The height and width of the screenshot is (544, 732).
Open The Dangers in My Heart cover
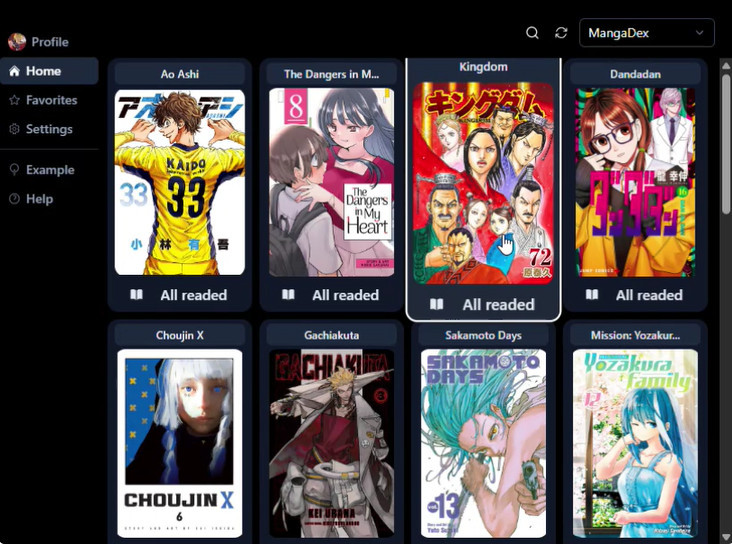tap(331, 182)
